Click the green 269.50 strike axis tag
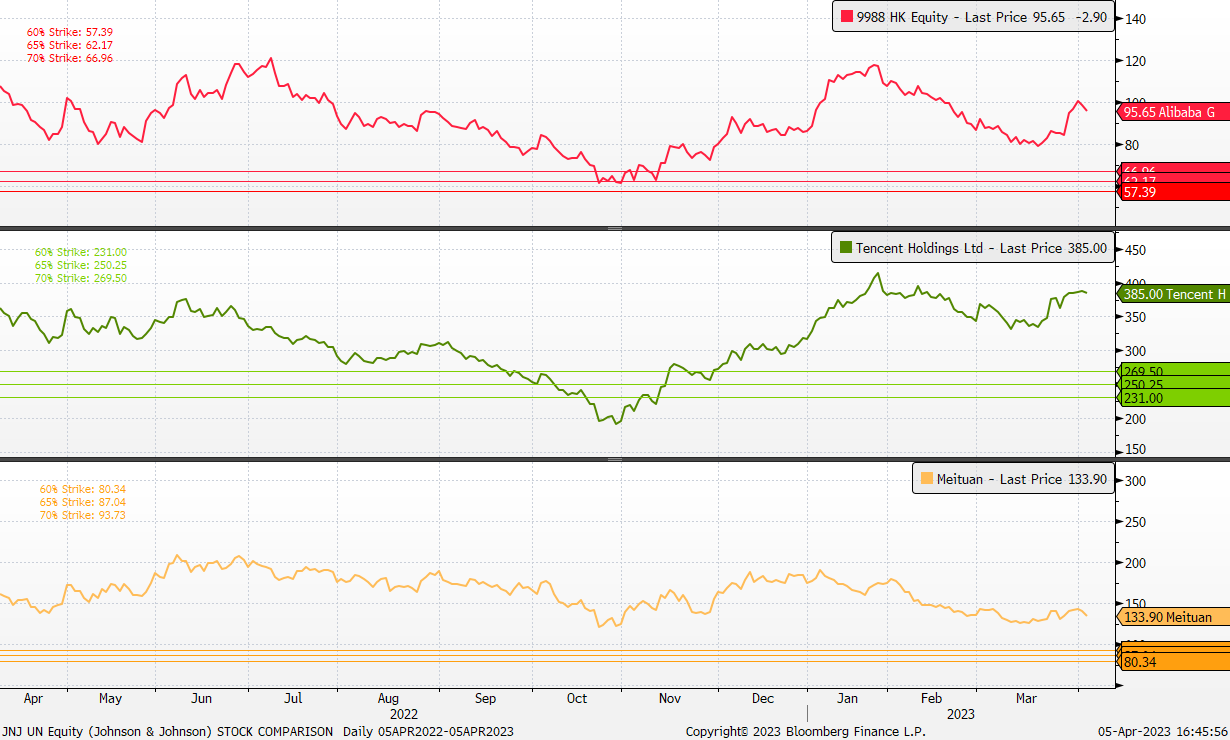 coord(1173,371)
